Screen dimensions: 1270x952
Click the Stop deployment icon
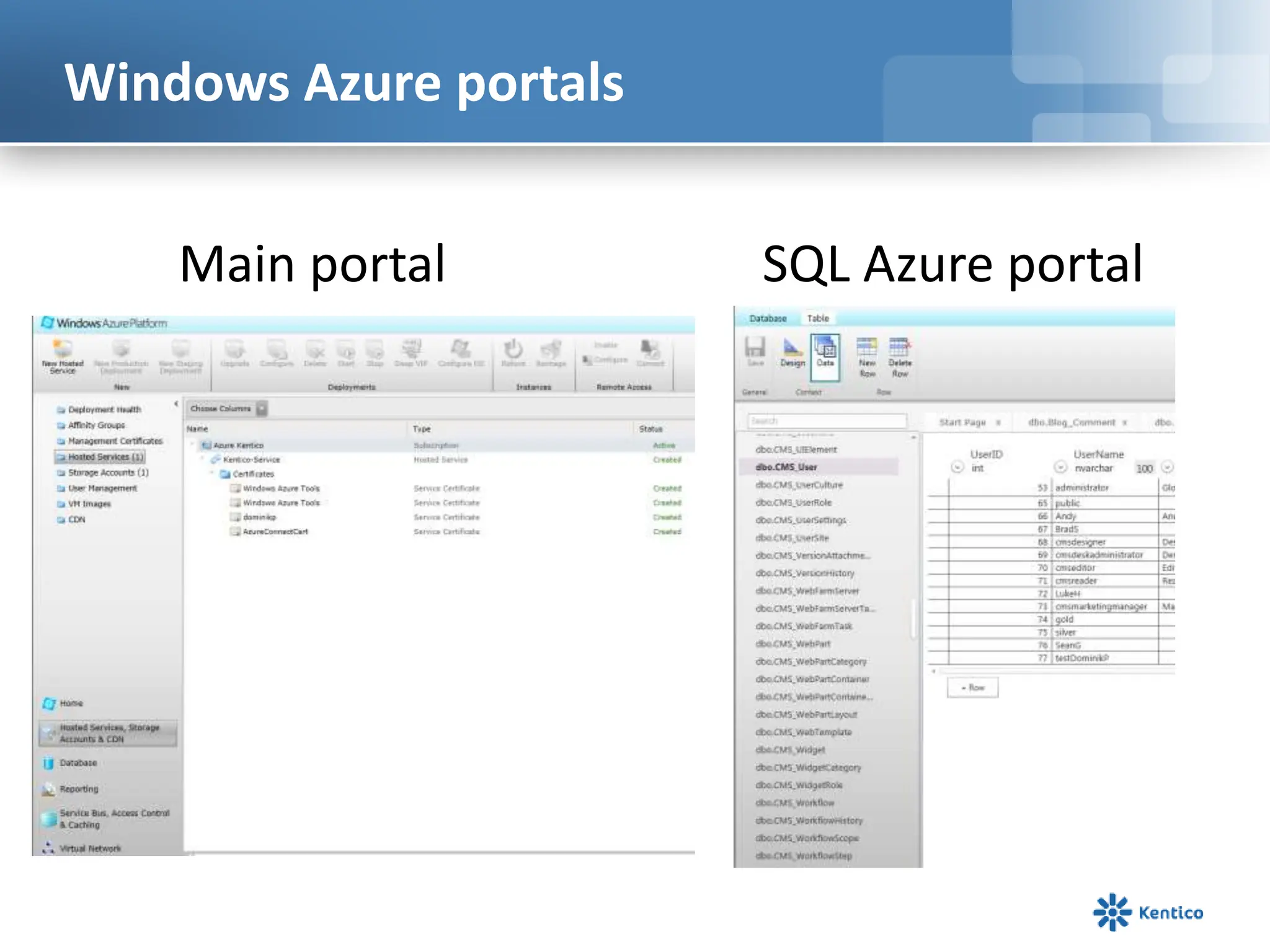(x=375, y=348)
